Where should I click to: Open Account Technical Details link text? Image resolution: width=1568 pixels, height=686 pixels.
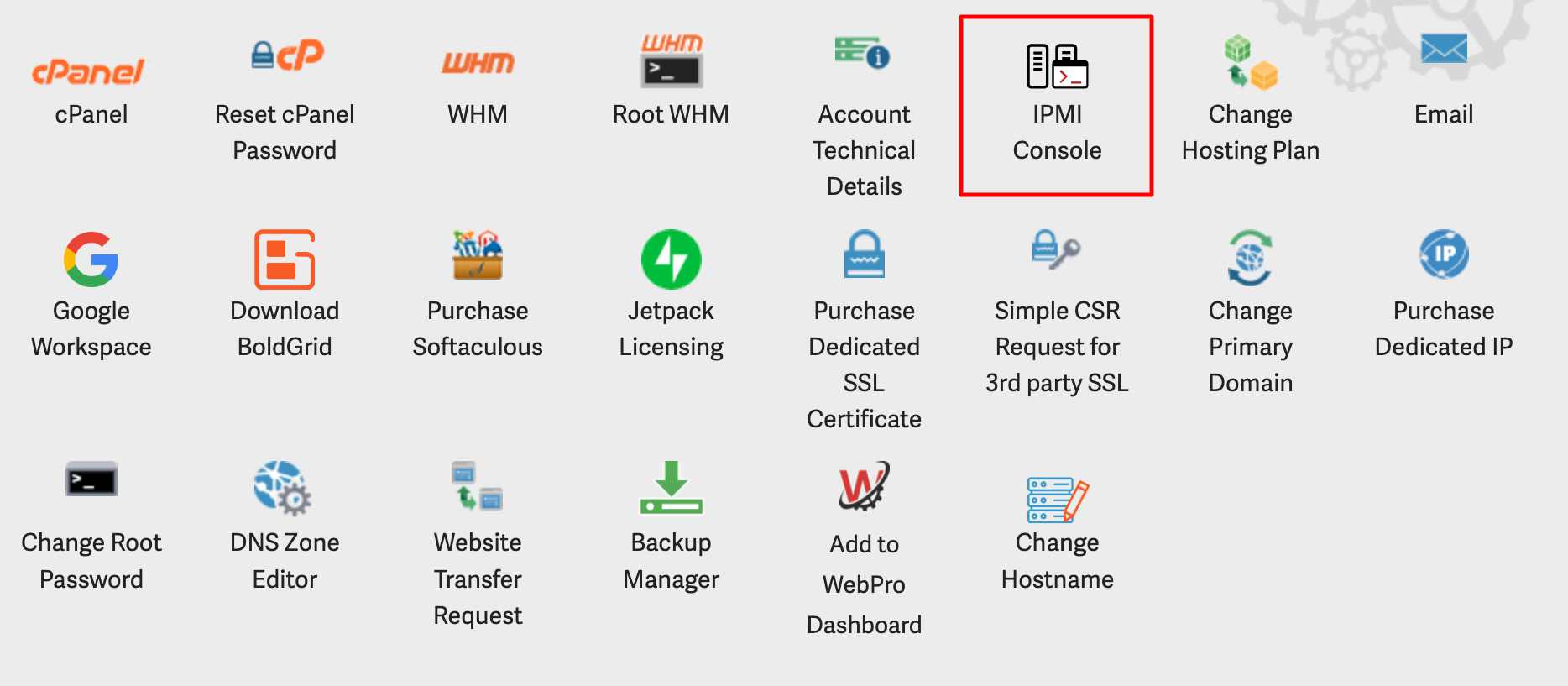864,150
